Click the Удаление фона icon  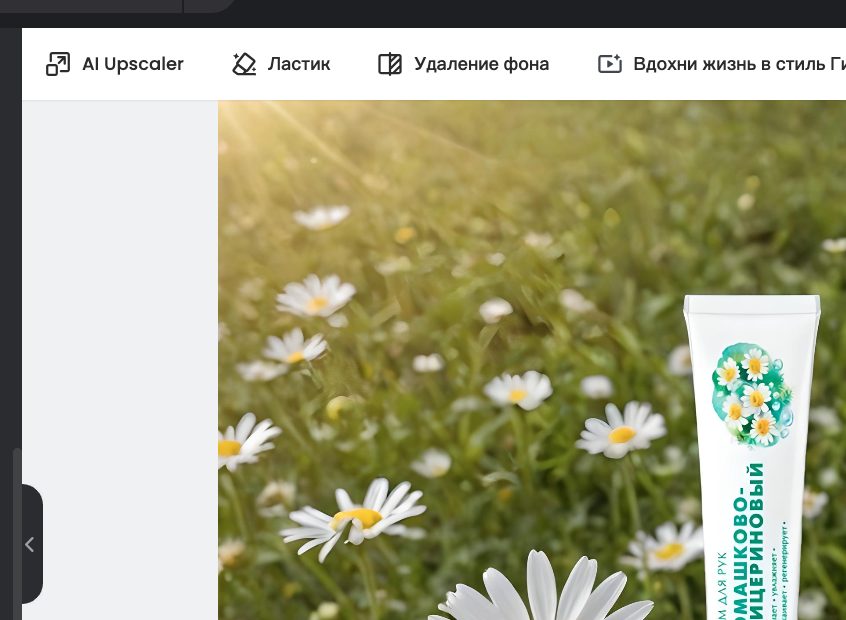point(390,64)
